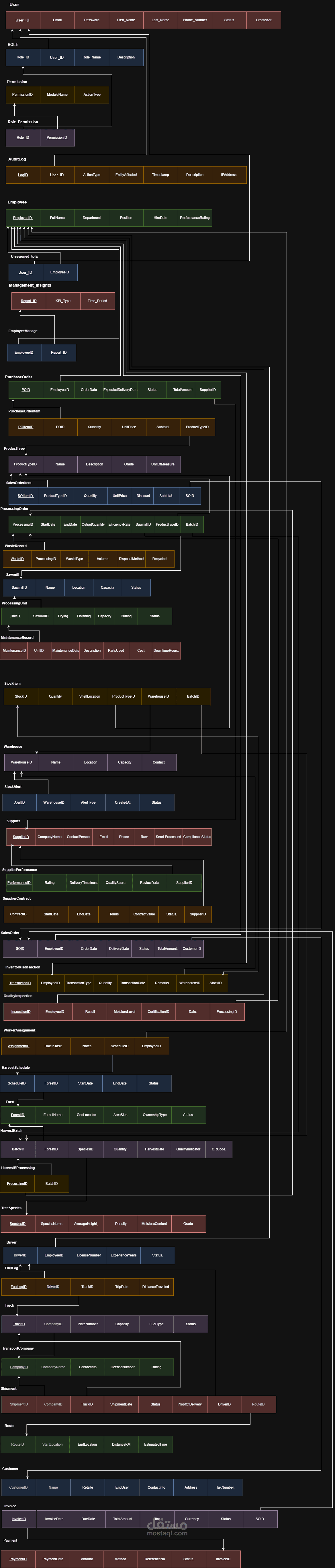Viewport: 335px width, 1568px height.
Task: Click MoistureContent in TreeSpecies table
Action: pyautogui.click(x=154, y=1224)
